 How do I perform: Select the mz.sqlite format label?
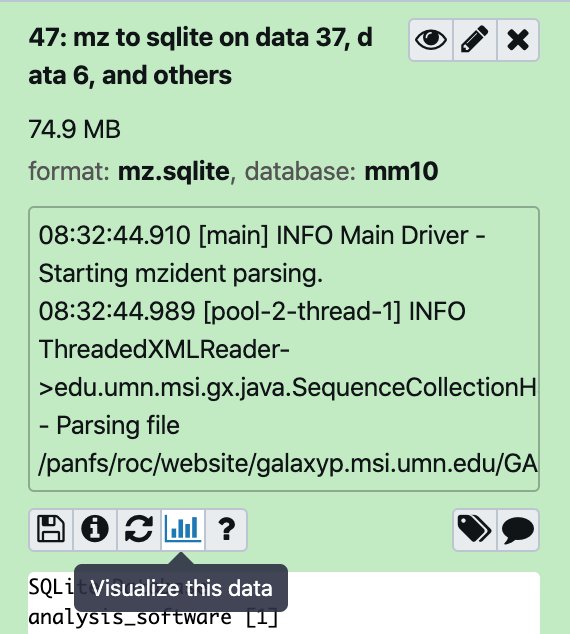tap(174, 171)
